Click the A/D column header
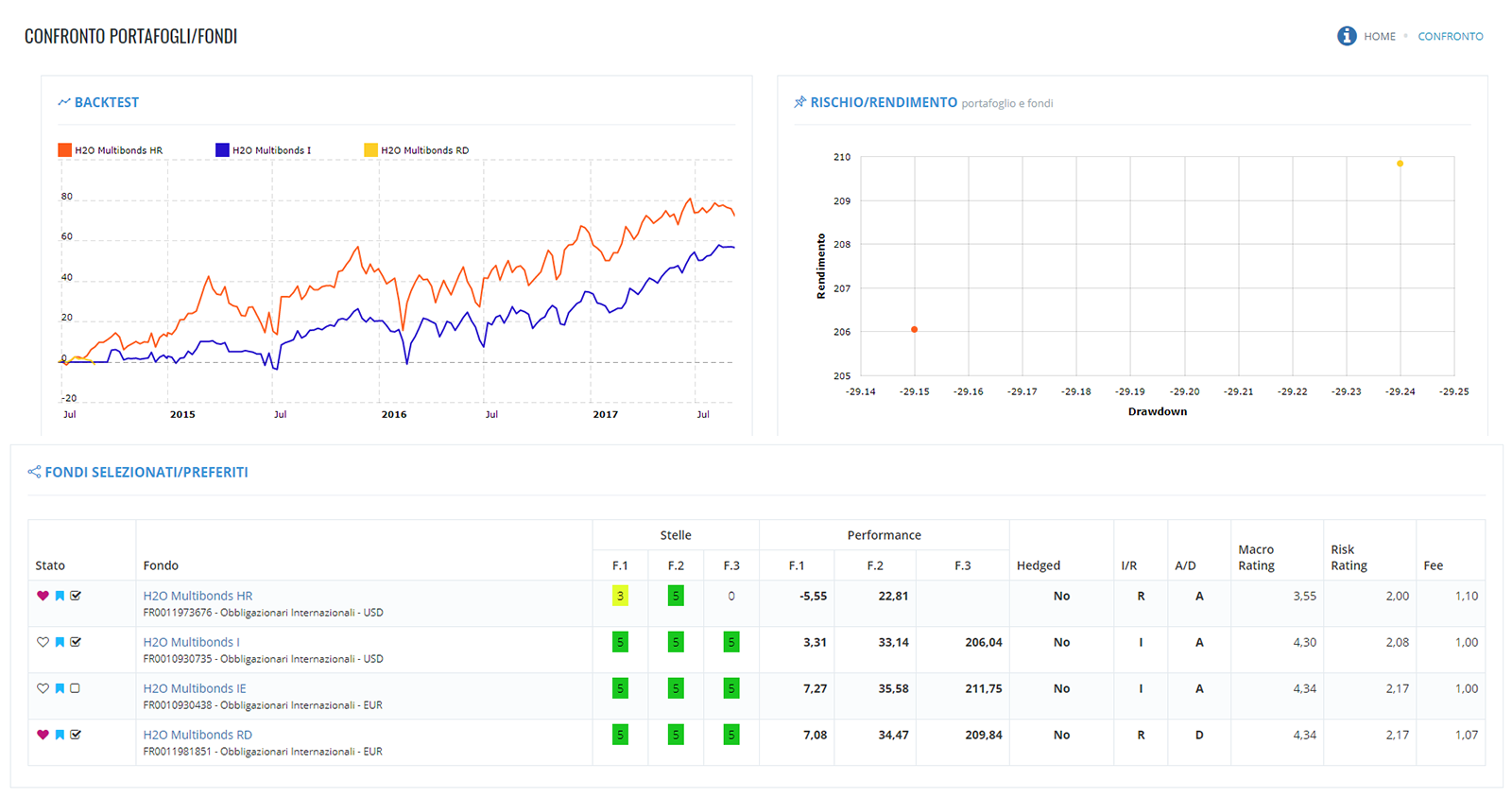This screenshot has height=798, width=1512. (x=1185, y=565)
